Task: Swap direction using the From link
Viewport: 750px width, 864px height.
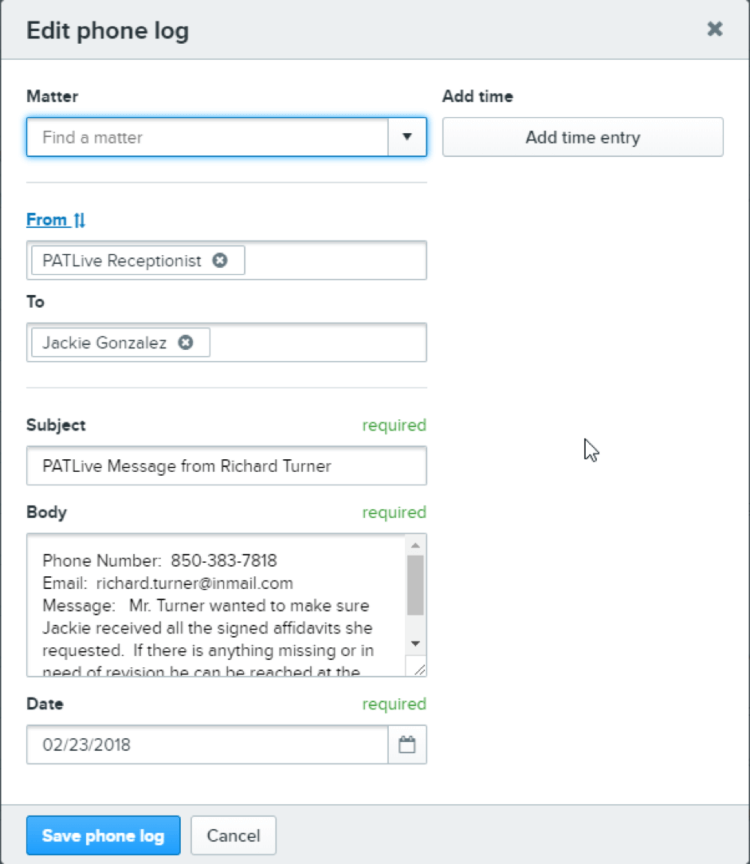Action: tap(56, 219)
